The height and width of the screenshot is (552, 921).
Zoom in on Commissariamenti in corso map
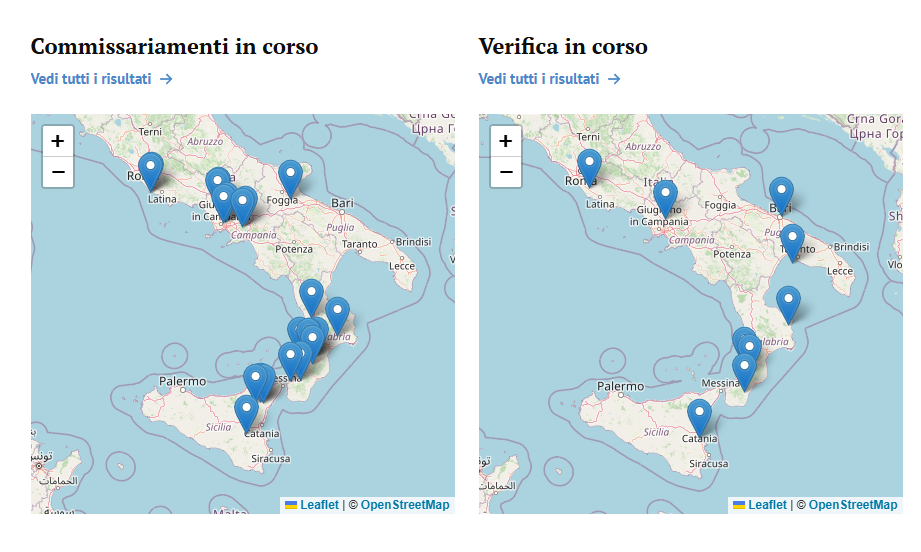(58, 141)
